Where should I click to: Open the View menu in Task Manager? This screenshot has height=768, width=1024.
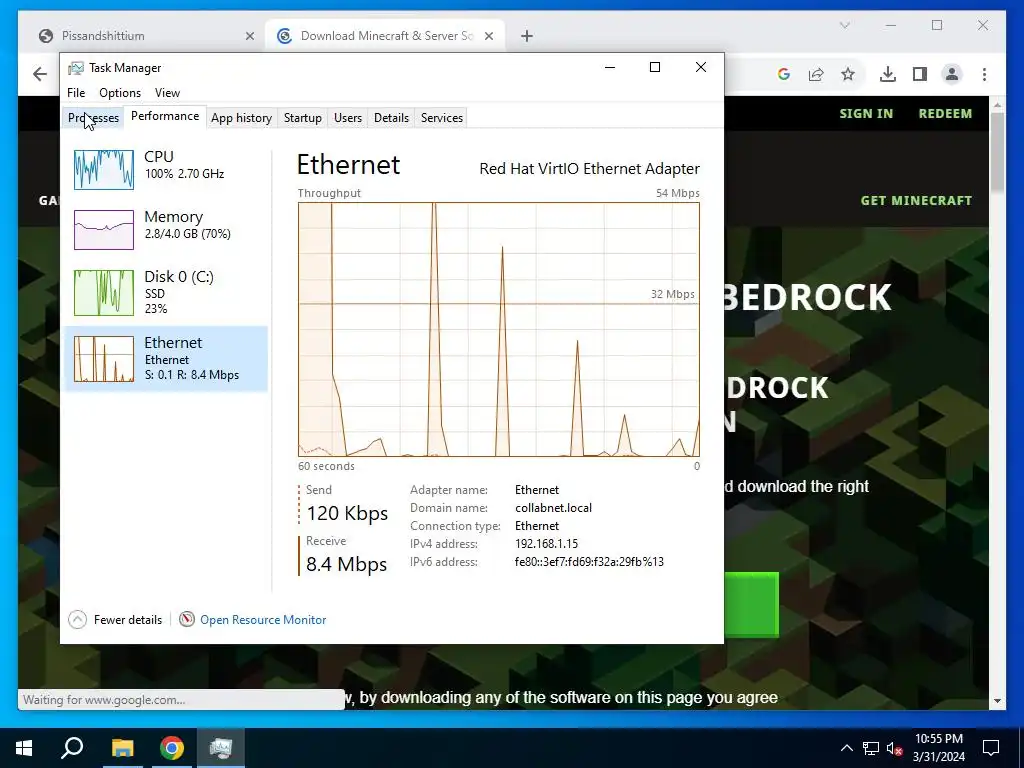pos(167,93)
